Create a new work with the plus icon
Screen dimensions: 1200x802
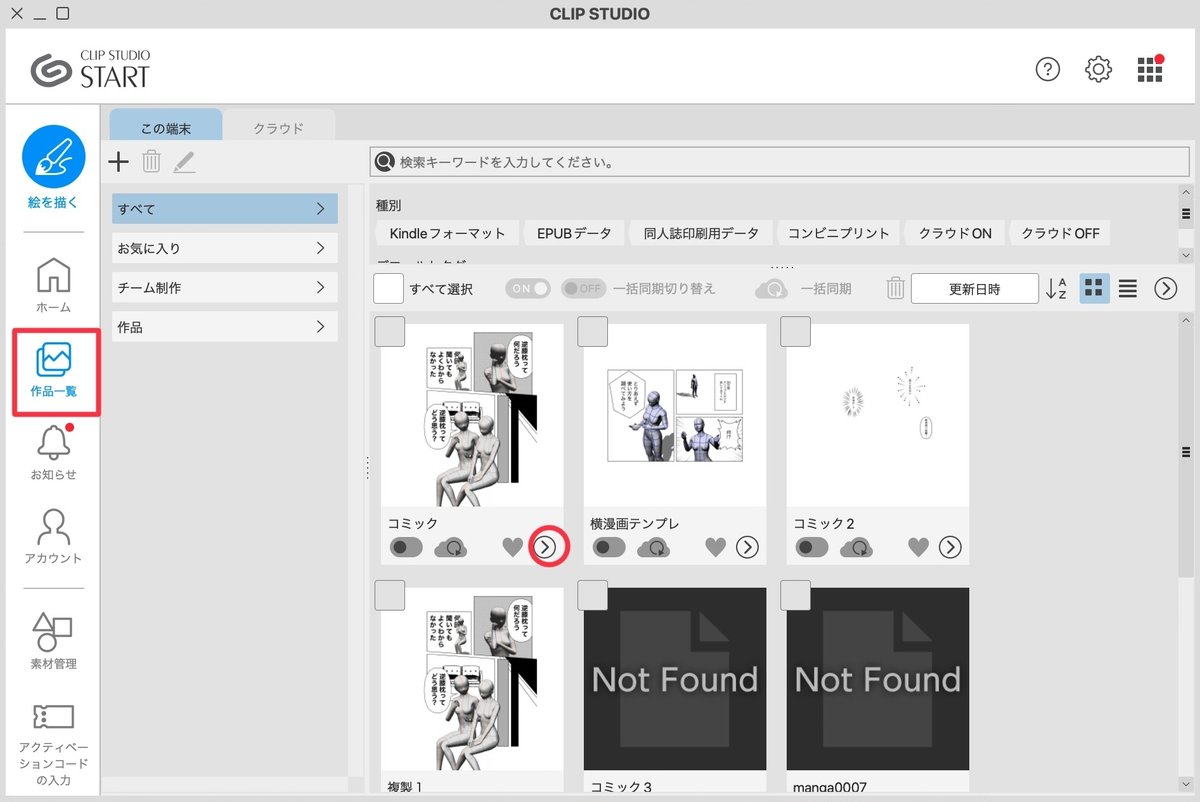(x=118, y=162)
